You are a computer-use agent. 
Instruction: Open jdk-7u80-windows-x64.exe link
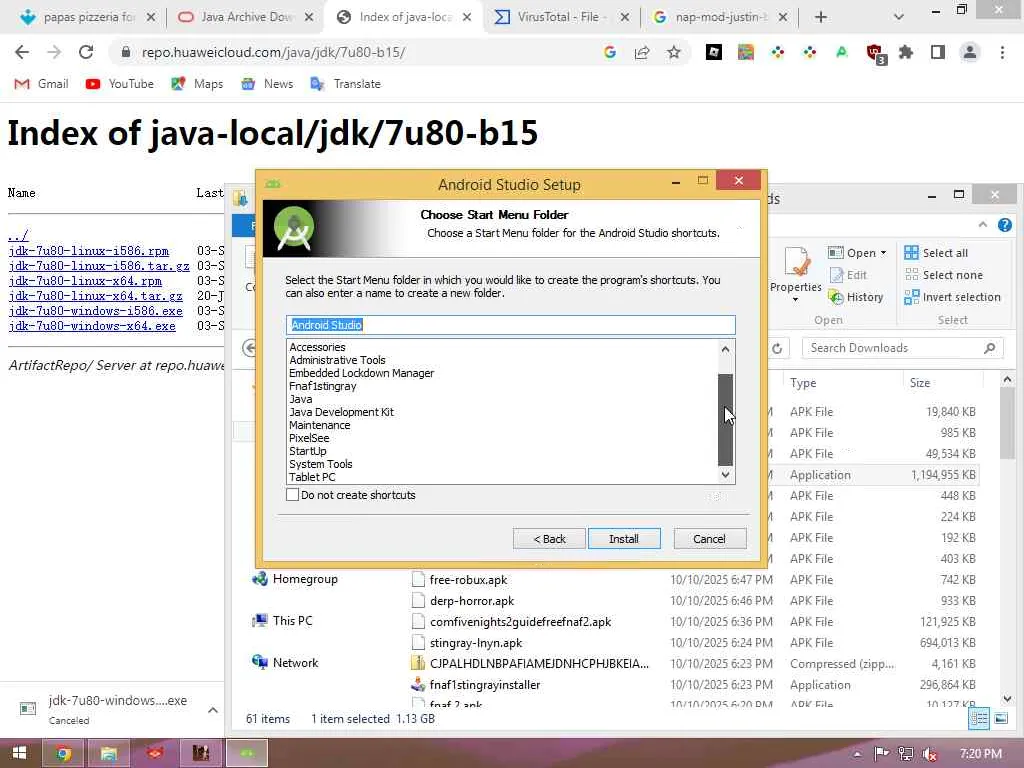(x=92, y=326)
